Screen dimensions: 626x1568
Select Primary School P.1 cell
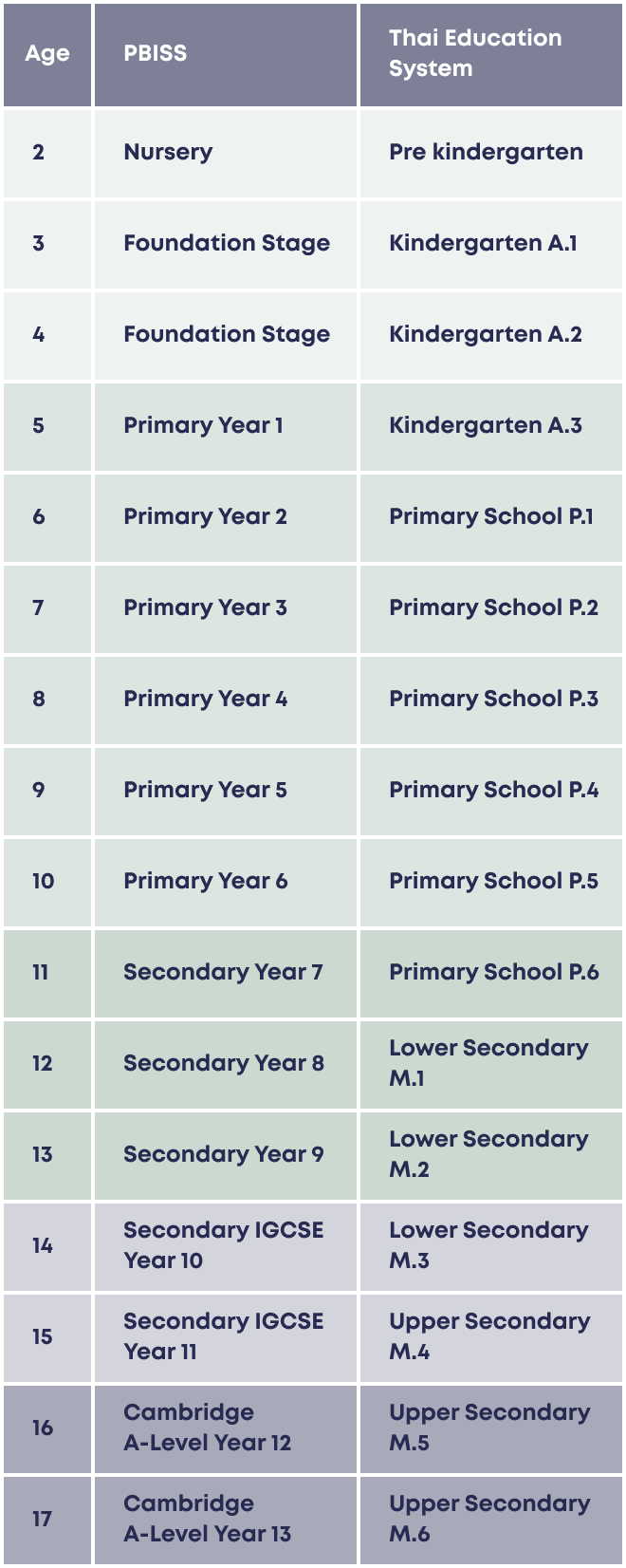pos(491,517)
